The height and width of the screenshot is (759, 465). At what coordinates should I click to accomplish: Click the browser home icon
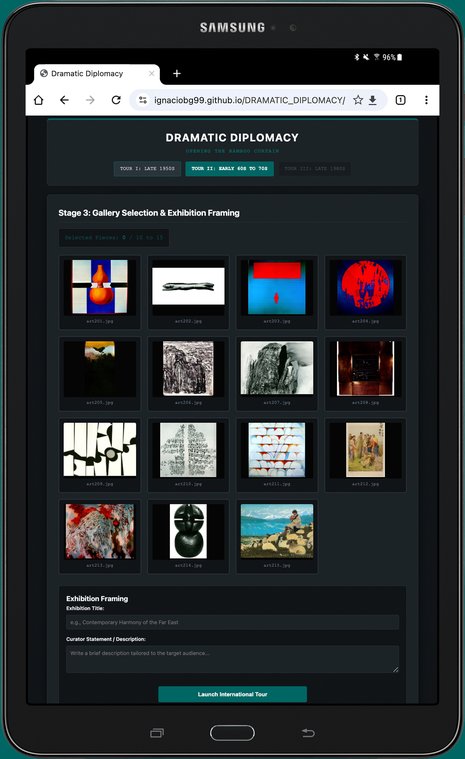click(x=39, y=100)
